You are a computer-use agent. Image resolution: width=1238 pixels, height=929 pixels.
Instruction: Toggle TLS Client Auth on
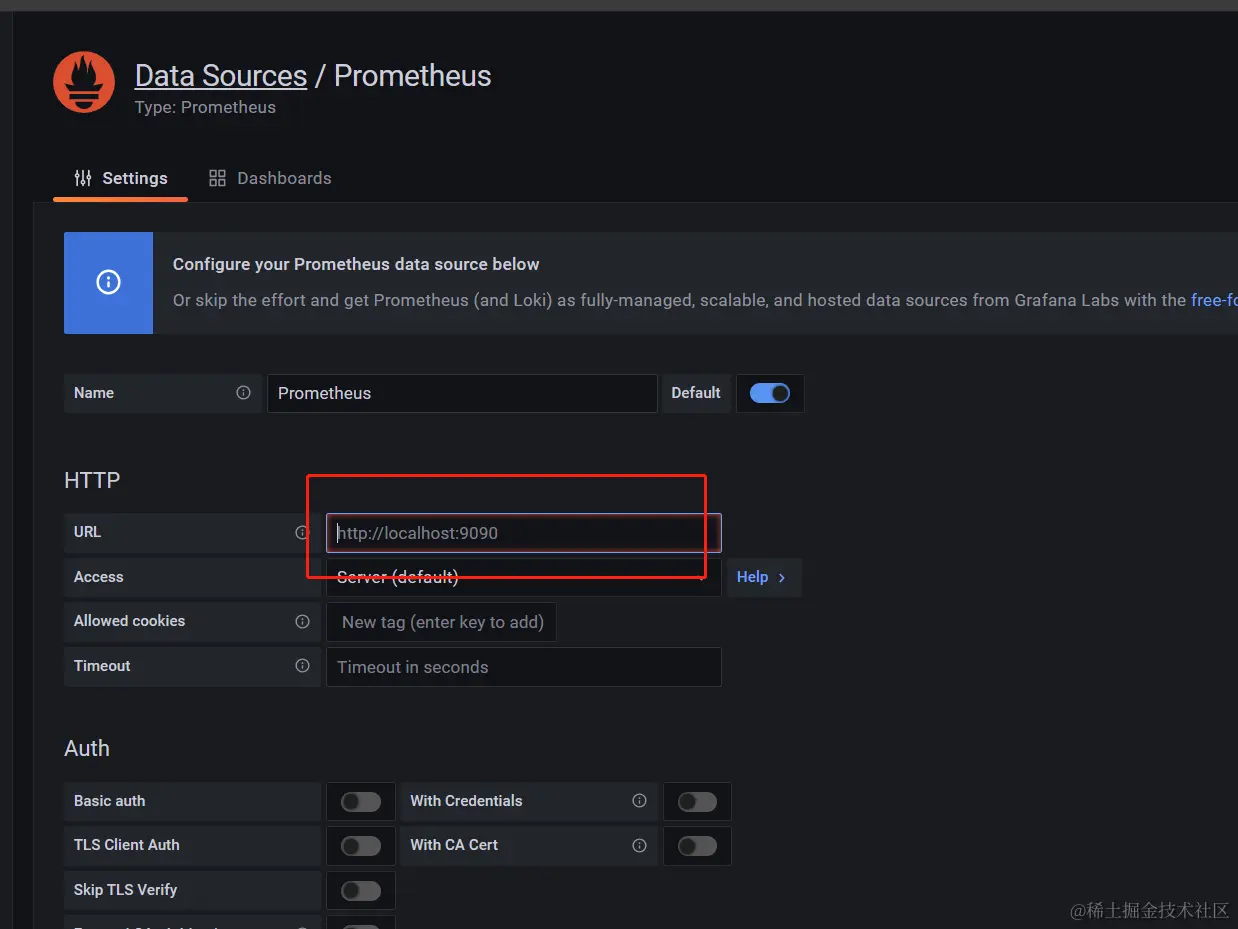tap(361, 846)
